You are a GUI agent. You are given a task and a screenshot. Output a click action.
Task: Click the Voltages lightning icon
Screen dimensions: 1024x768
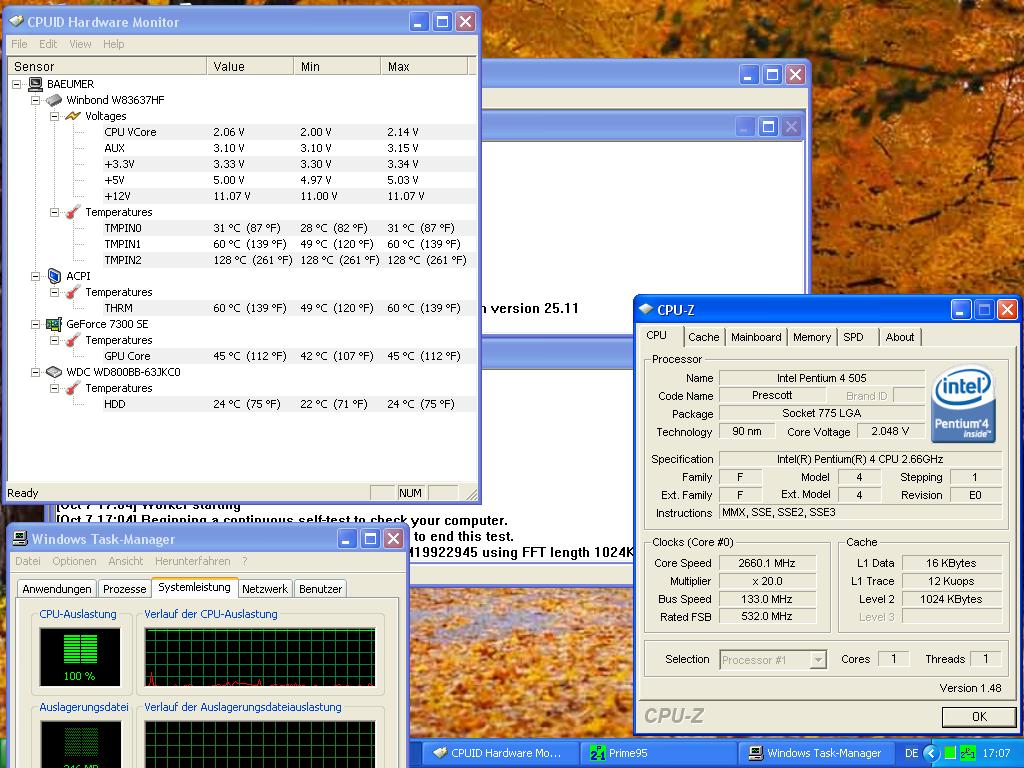[x=73, y=116]
